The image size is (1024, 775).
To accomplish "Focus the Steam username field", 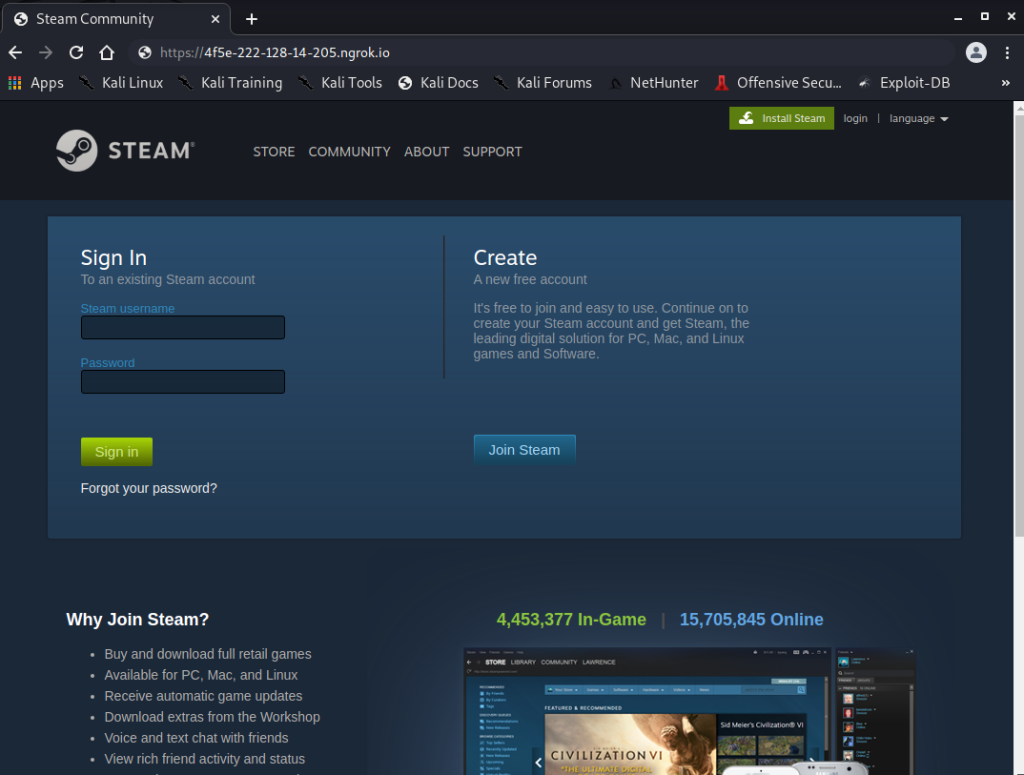I will [x=183, y=328].
